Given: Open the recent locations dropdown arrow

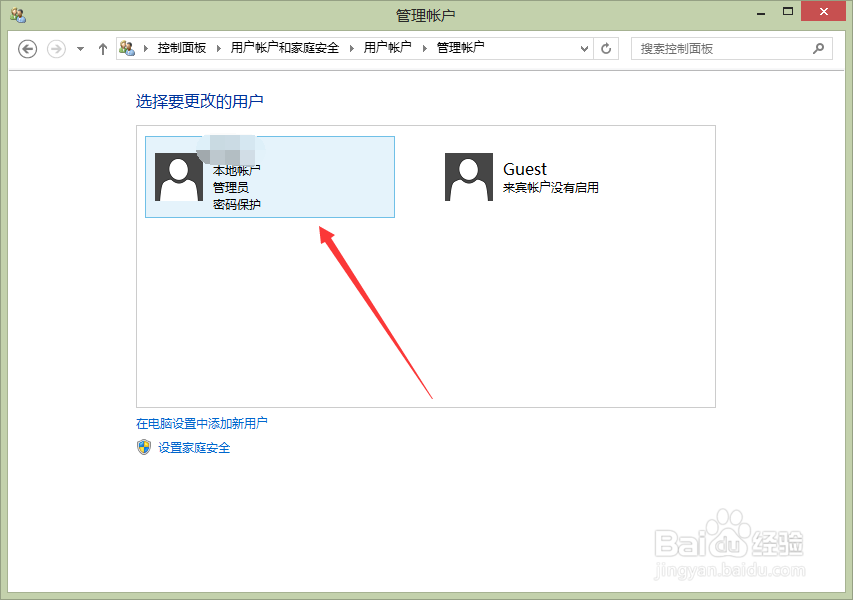Looking at the screenshot, I should tap(79, 48).
